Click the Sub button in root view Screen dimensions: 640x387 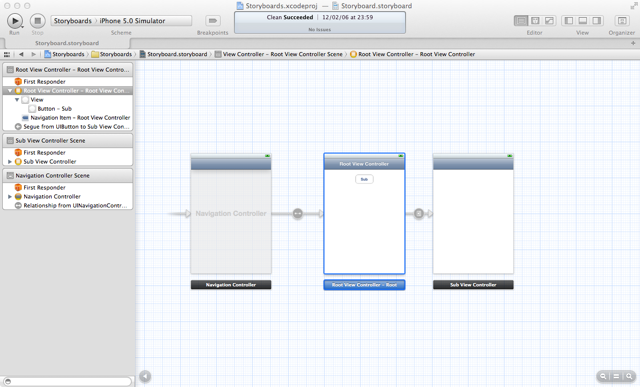(364, 179)
